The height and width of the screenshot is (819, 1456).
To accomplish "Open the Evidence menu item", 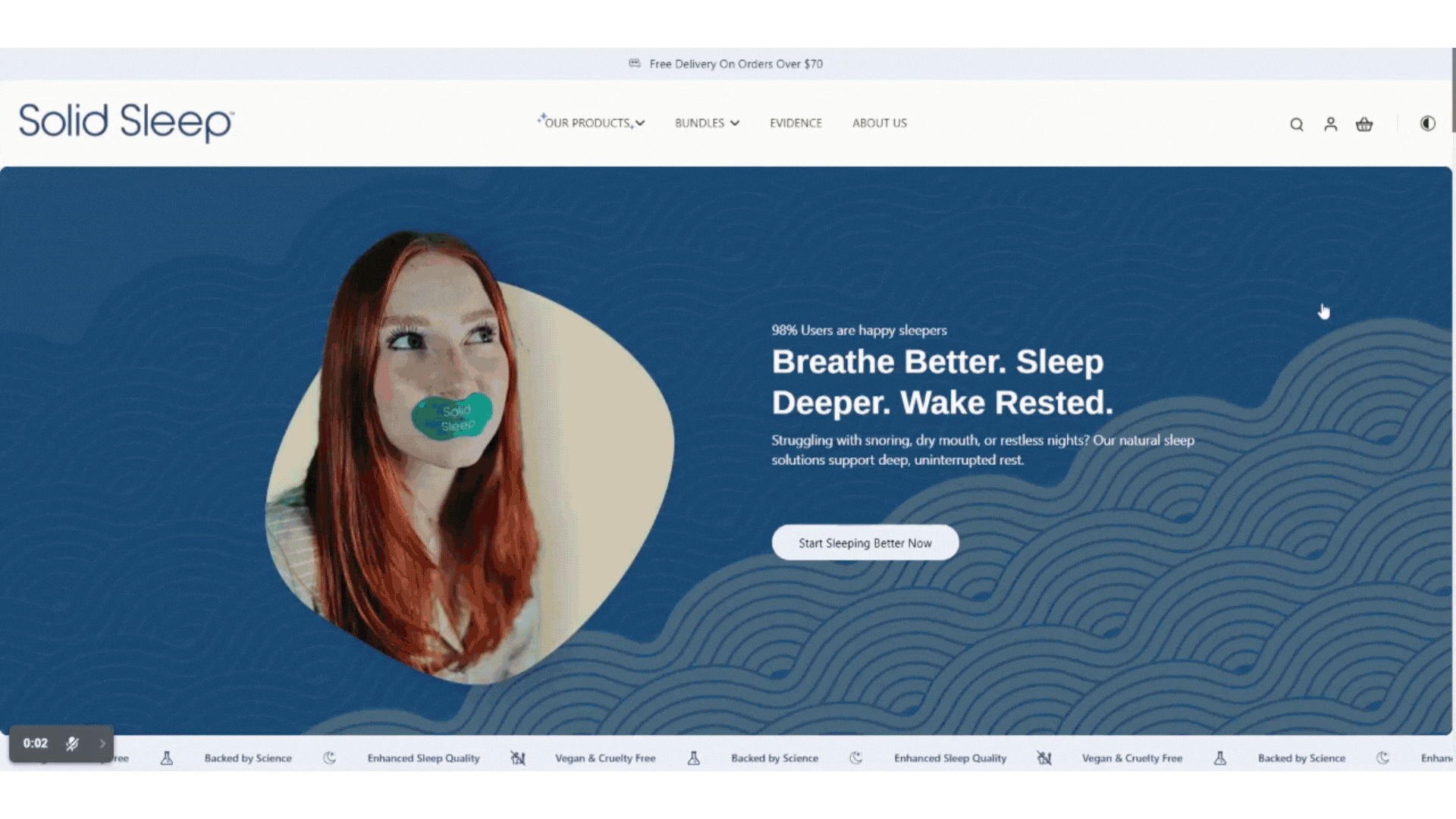I will 795,123.
